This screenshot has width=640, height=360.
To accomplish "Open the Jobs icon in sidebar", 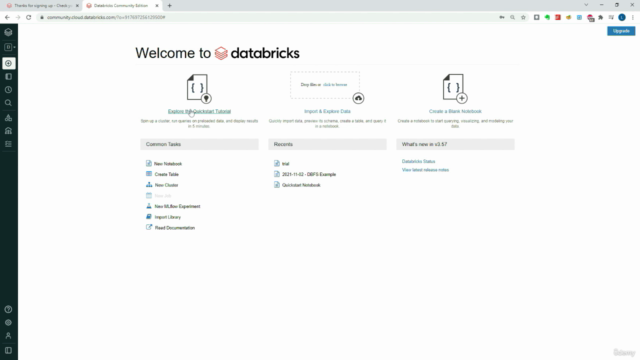I will click(x=8, y=144).
